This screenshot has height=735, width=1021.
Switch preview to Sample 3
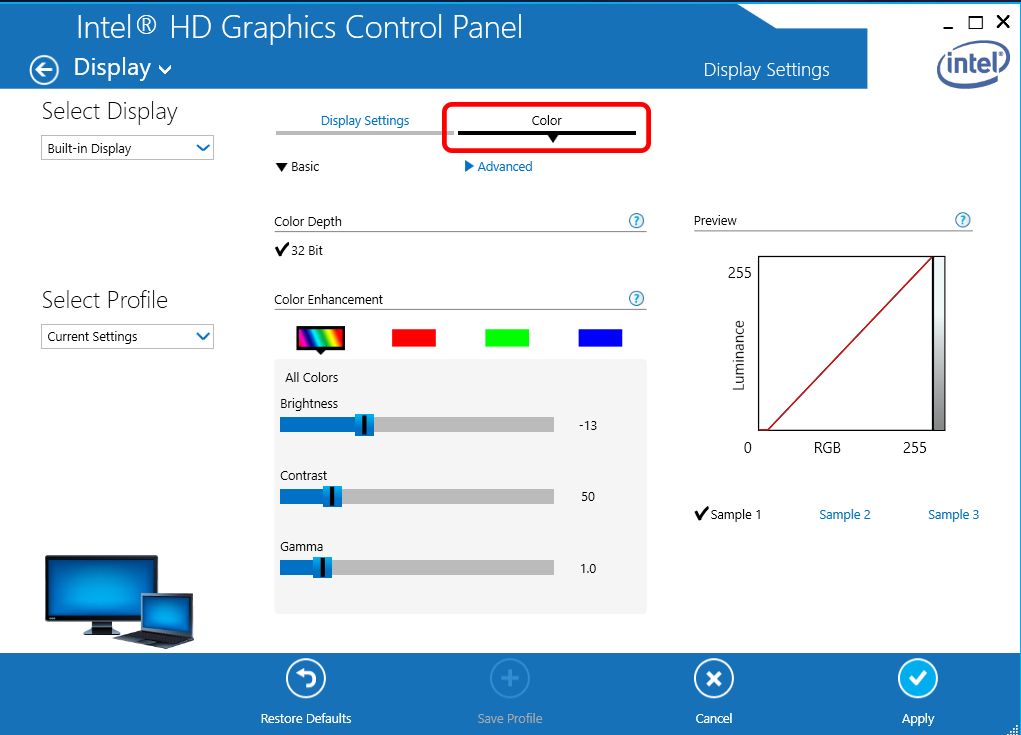coord(953,514)
